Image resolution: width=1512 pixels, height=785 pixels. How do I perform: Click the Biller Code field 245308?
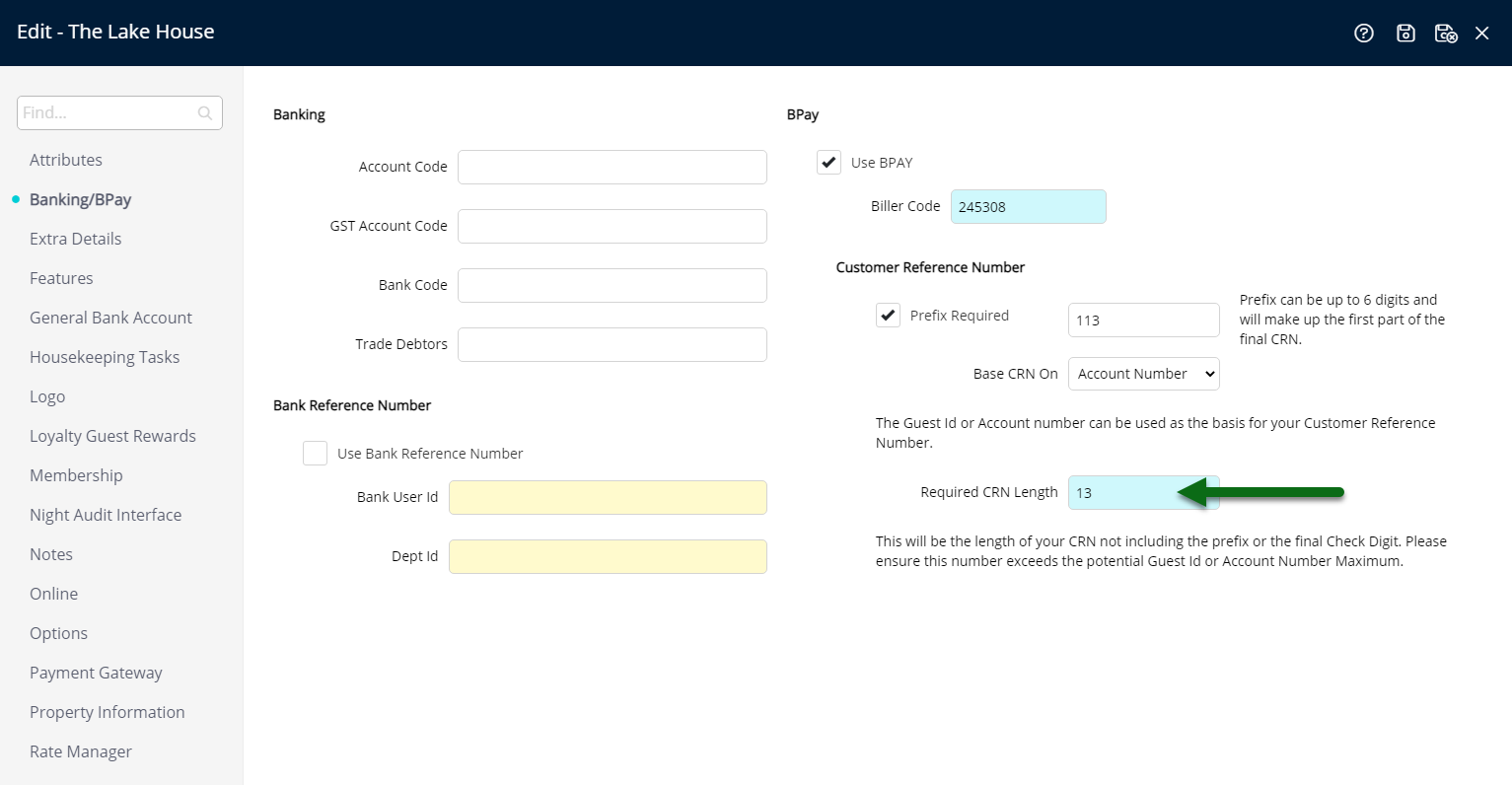click(x=1029, y=206)
